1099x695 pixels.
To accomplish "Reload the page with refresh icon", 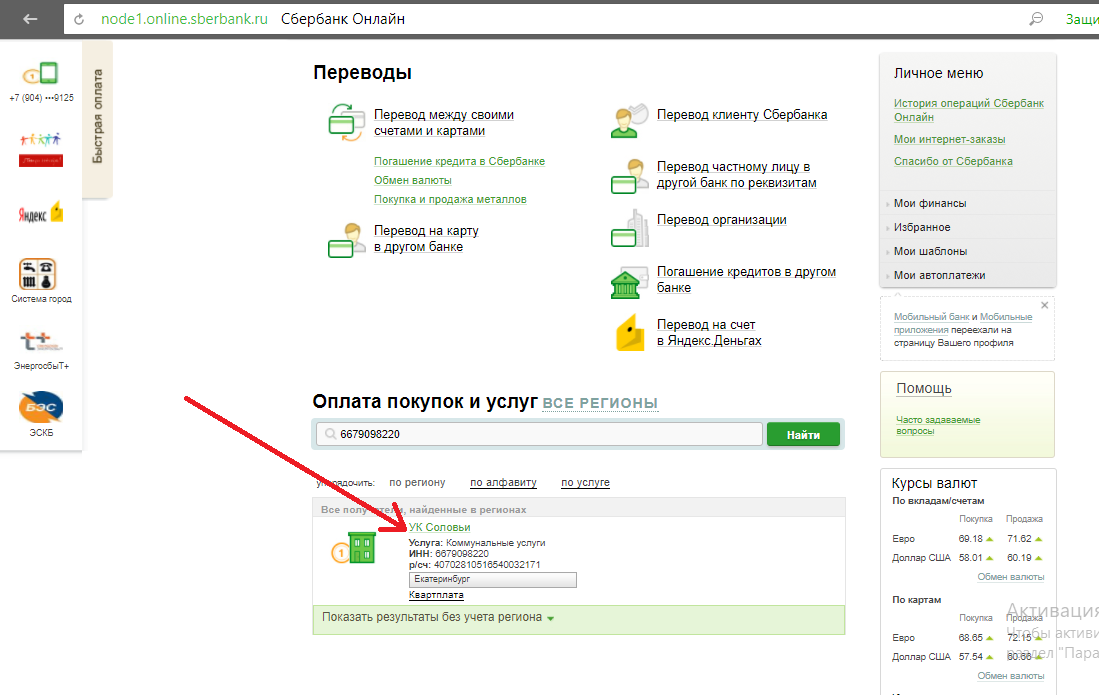I will [78, 20].
